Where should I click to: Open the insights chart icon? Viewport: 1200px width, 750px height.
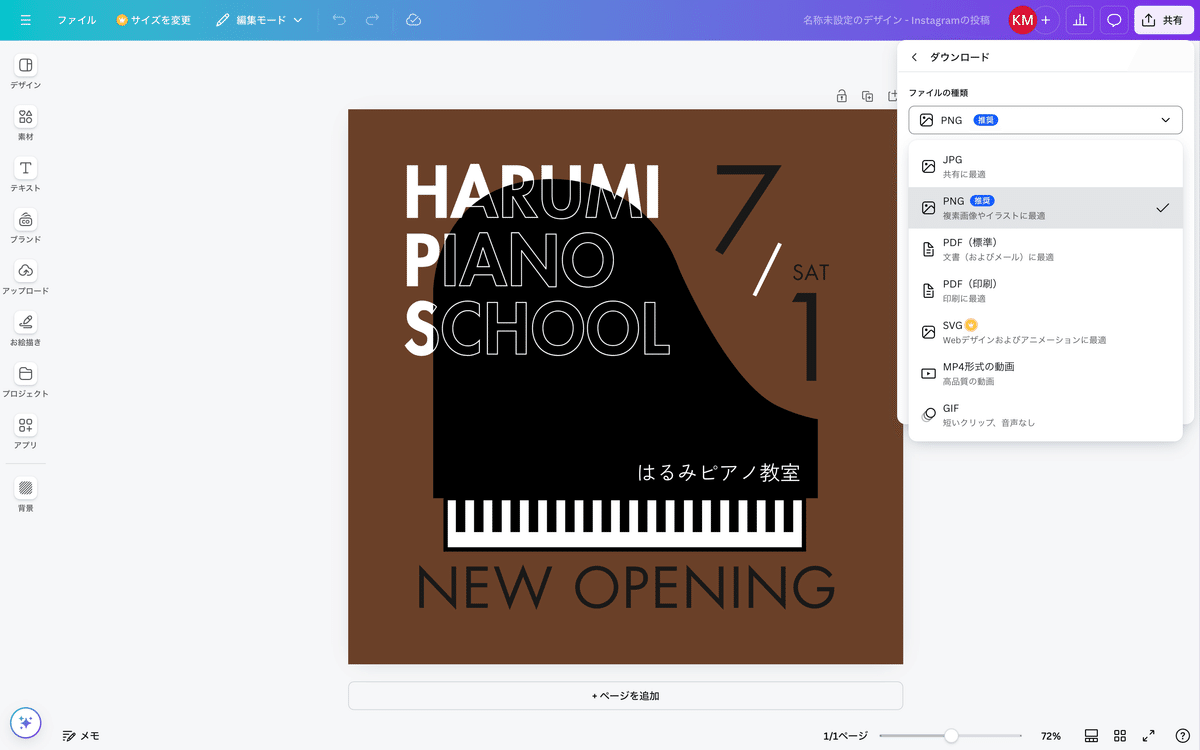tap(1079, 19)
